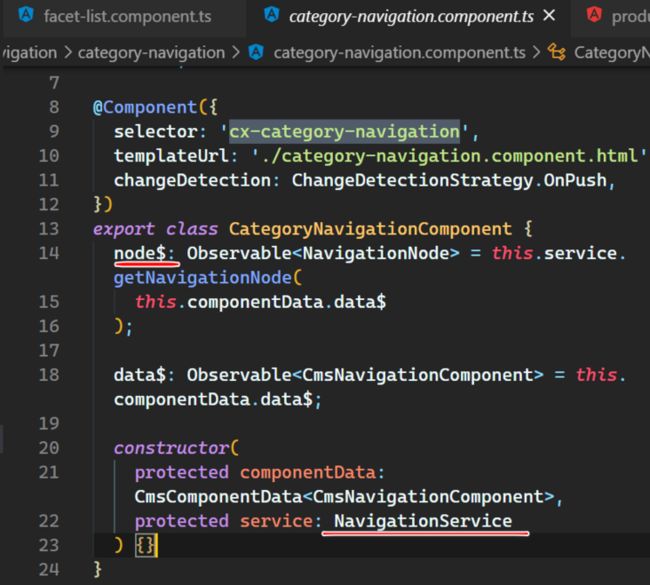Click changeDetection property on line 11

192,180
